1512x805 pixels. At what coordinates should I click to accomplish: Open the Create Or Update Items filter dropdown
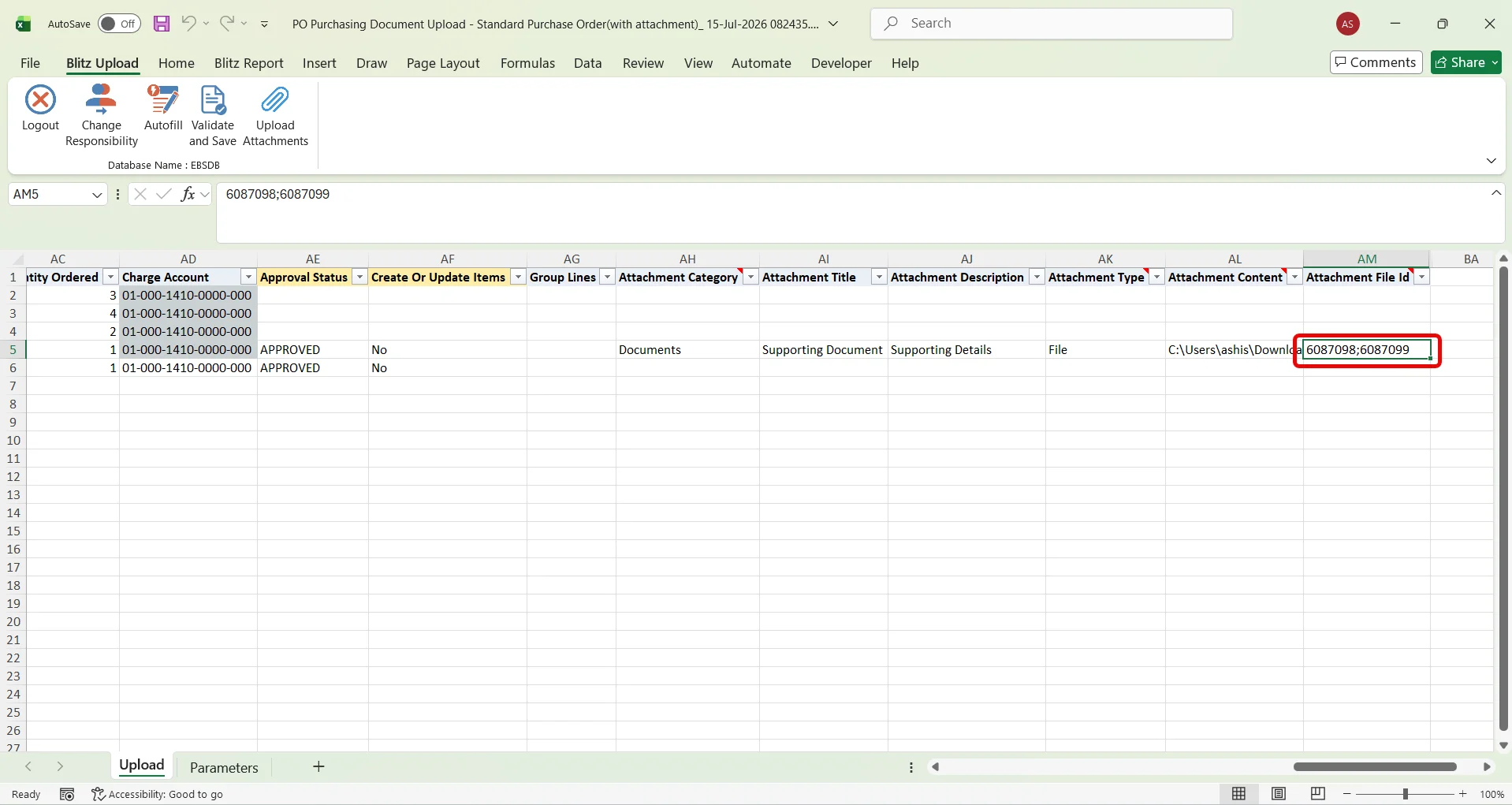[518, 278]
